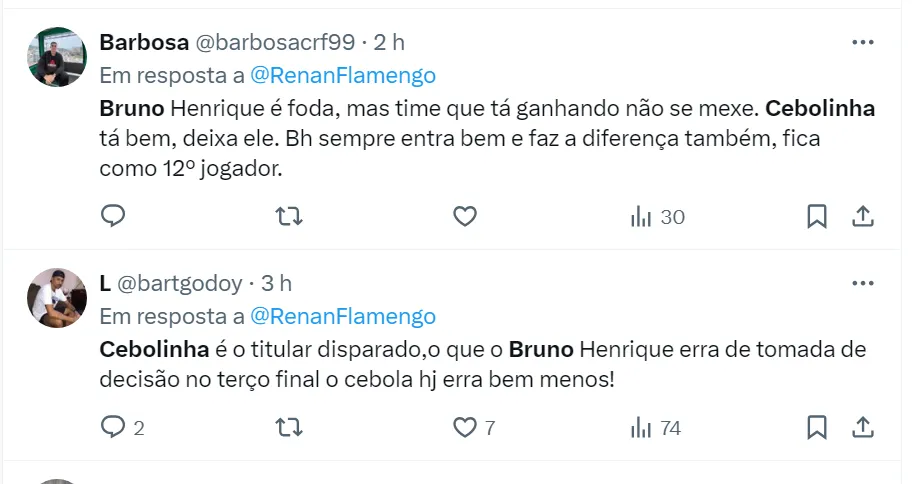Open Barbosa's profile picture
This screenshot has height=484, width=914.
[57, 57]
